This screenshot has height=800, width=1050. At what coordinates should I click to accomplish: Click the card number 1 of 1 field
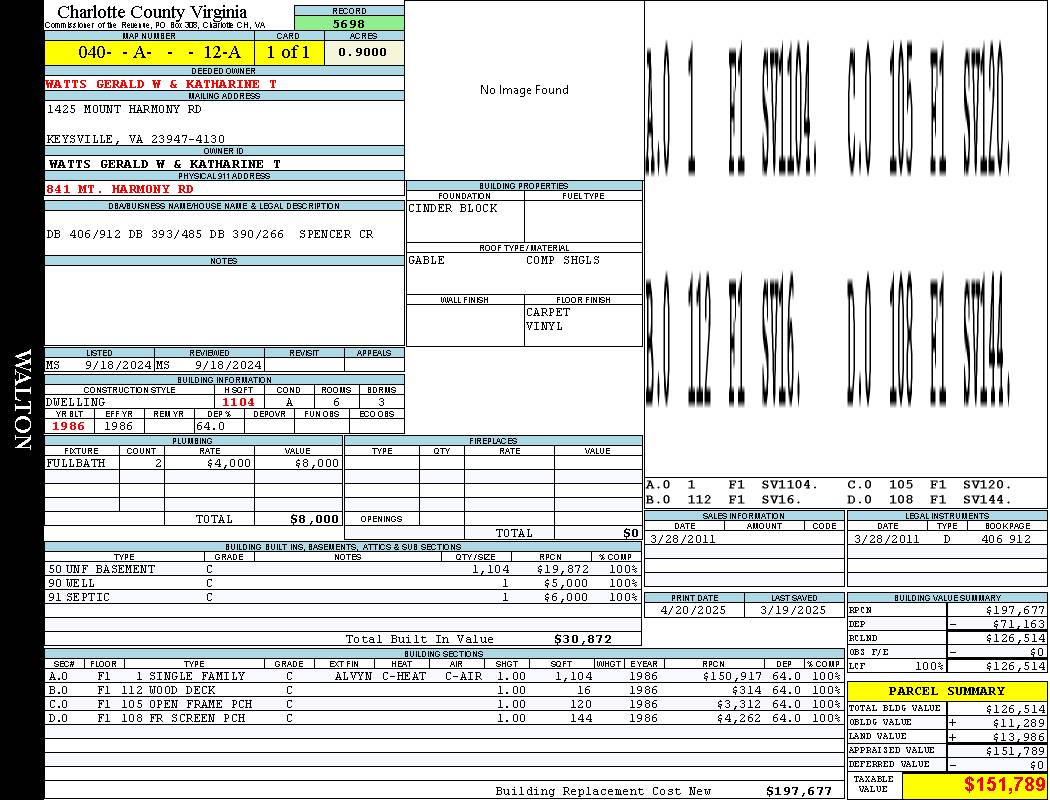pyautogui.click(x=289, y=53)
